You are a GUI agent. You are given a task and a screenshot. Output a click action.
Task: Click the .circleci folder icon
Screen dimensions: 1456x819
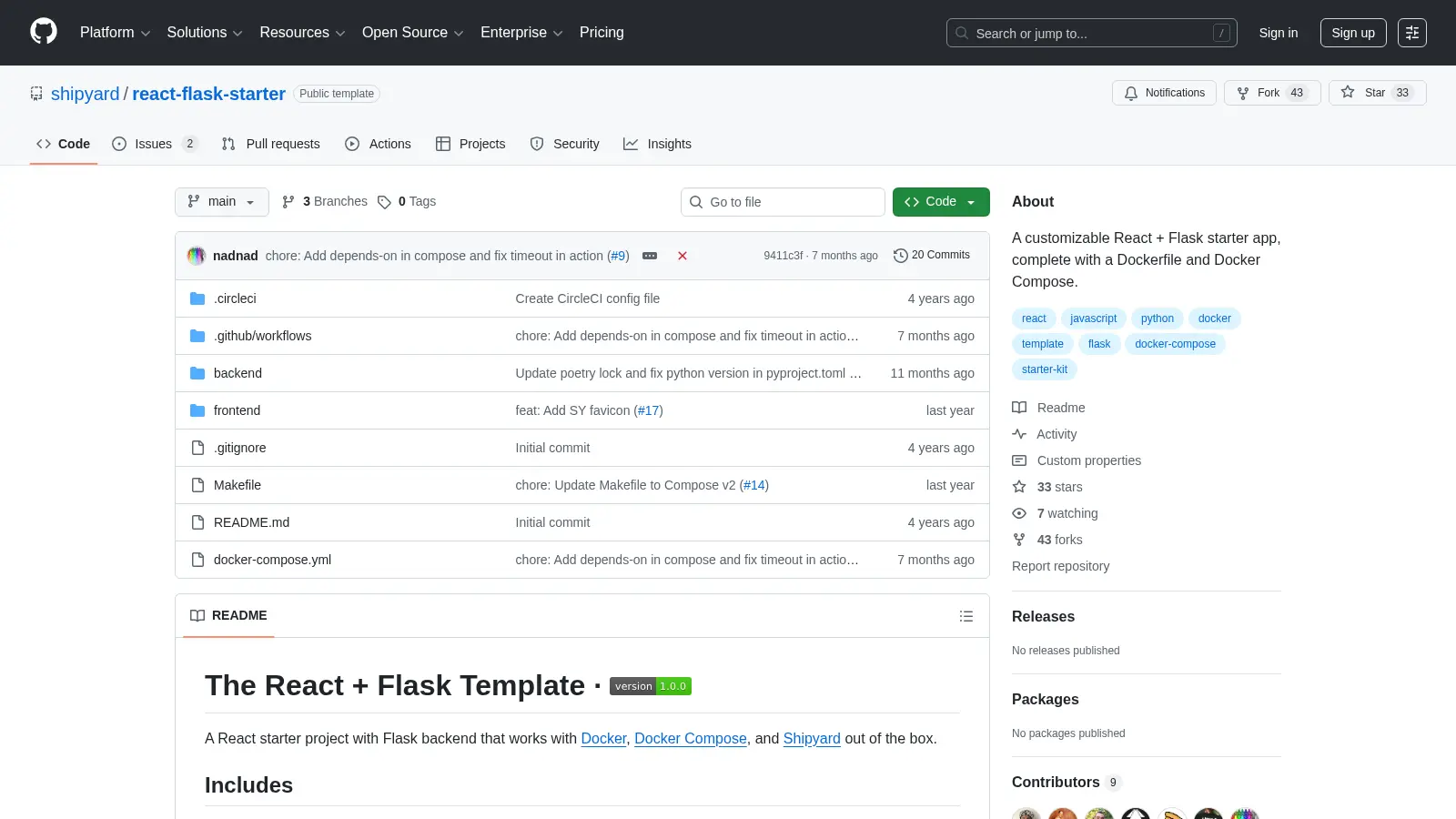point(197,298)
